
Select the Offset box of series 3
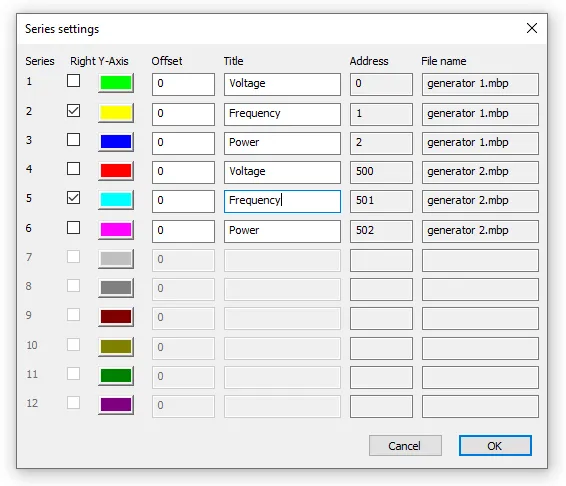tap(183, 143)
